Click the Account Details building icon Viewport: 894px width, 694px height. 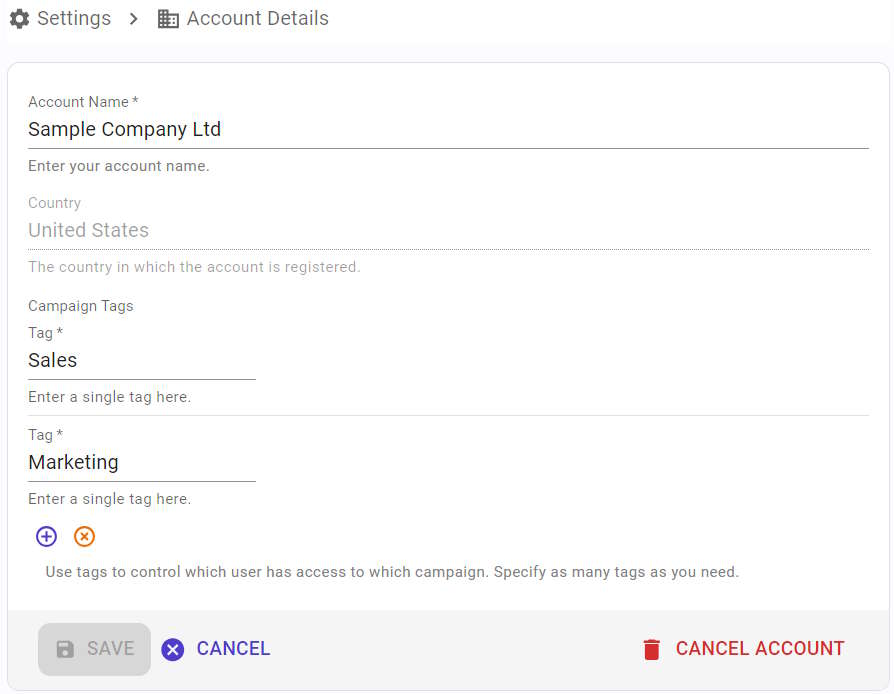168,19
